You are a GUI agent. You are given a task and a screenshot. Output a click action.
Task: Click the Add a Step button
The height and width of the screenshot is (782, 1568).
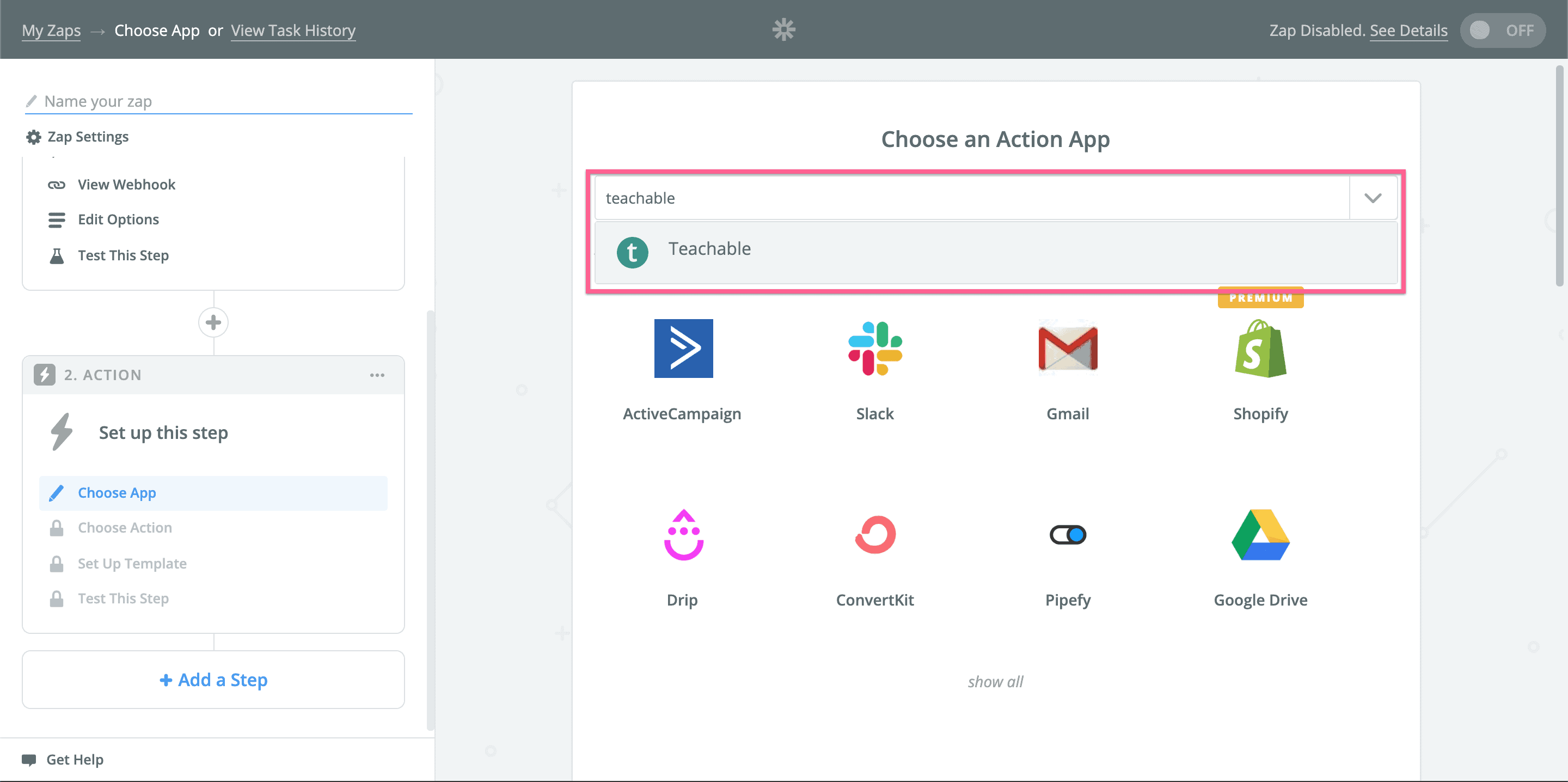[213, 680]
